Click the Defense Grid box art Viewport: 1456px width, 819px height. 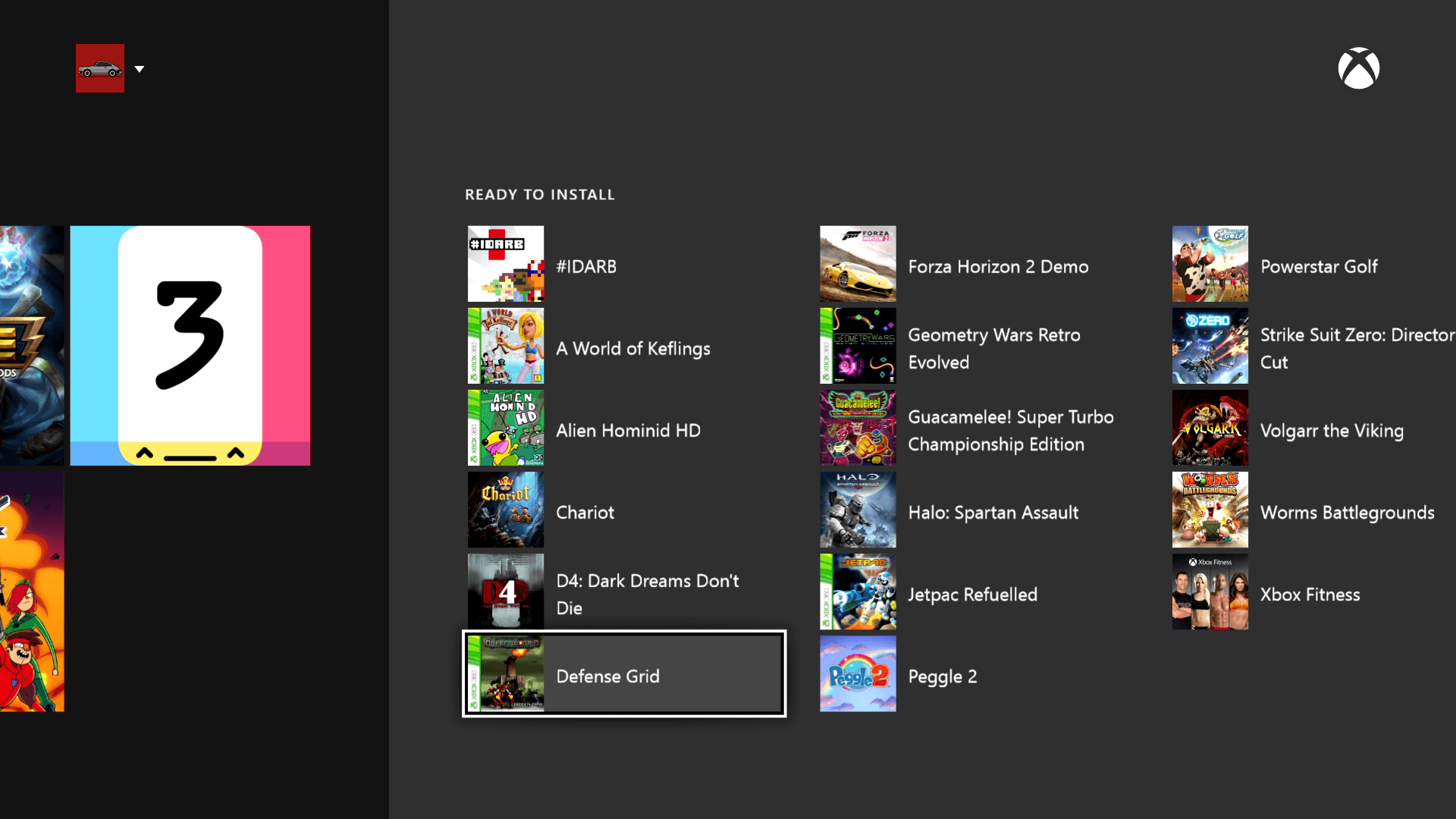[506, 673]
